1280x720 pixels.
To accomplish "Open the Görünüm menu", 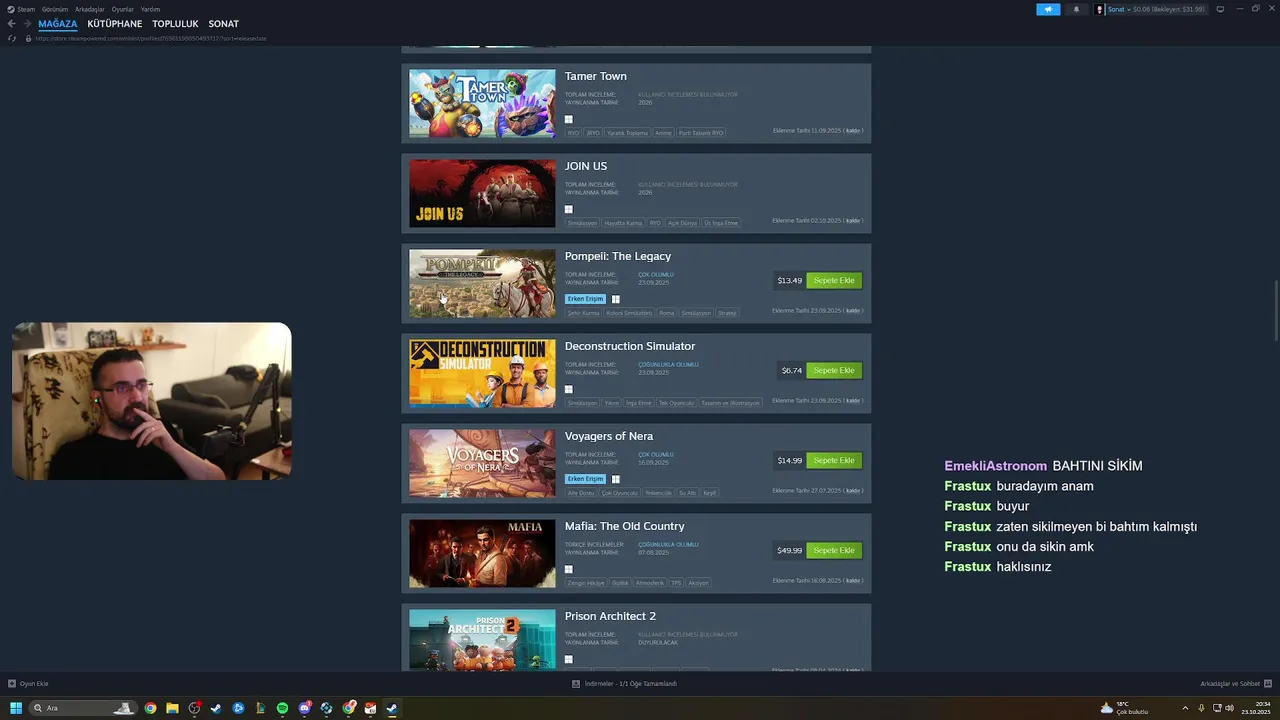I will 55,9.
